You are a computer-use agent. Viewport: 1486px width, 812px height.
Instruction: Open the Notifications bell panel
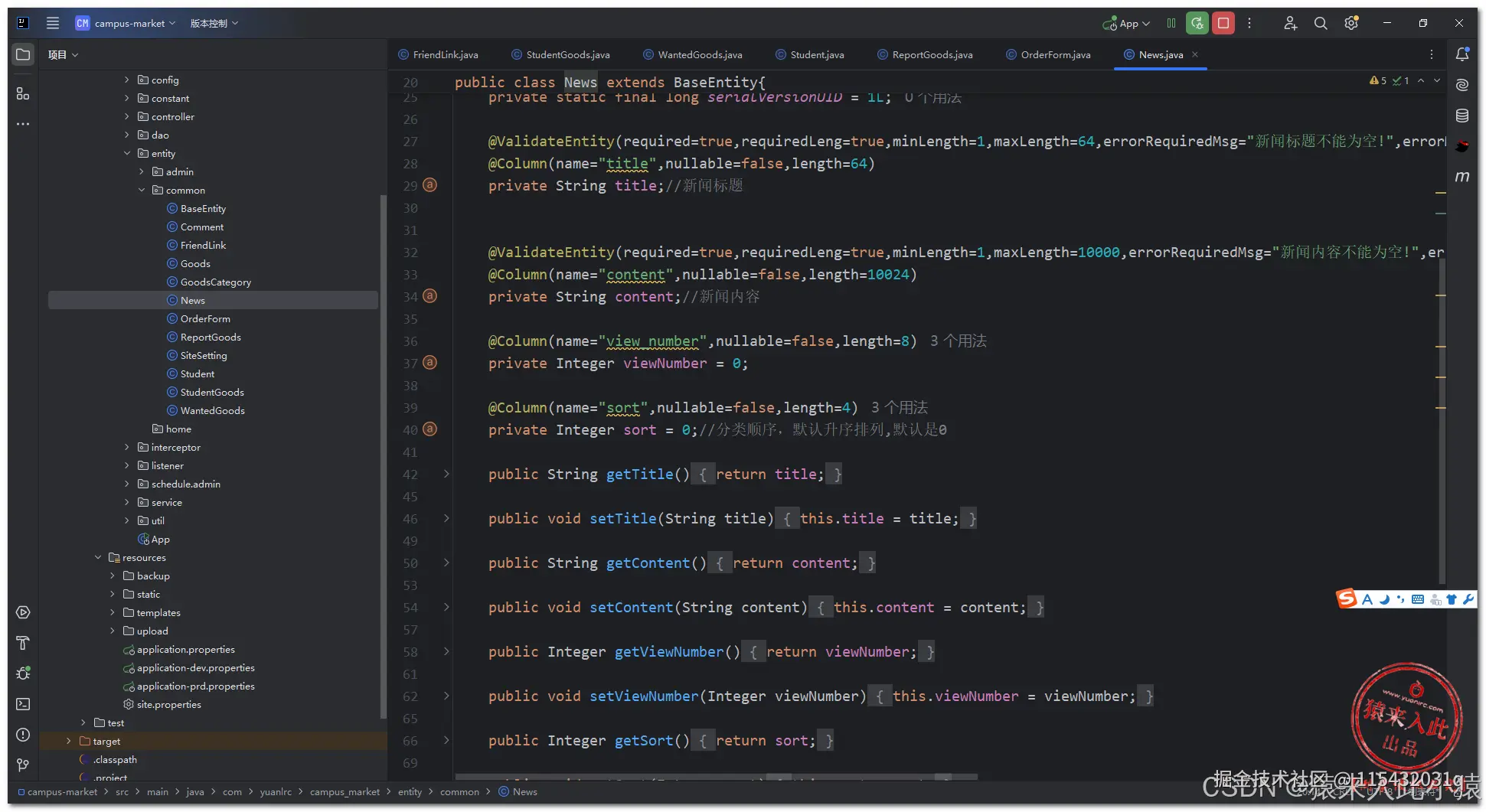click(1462, 54)
